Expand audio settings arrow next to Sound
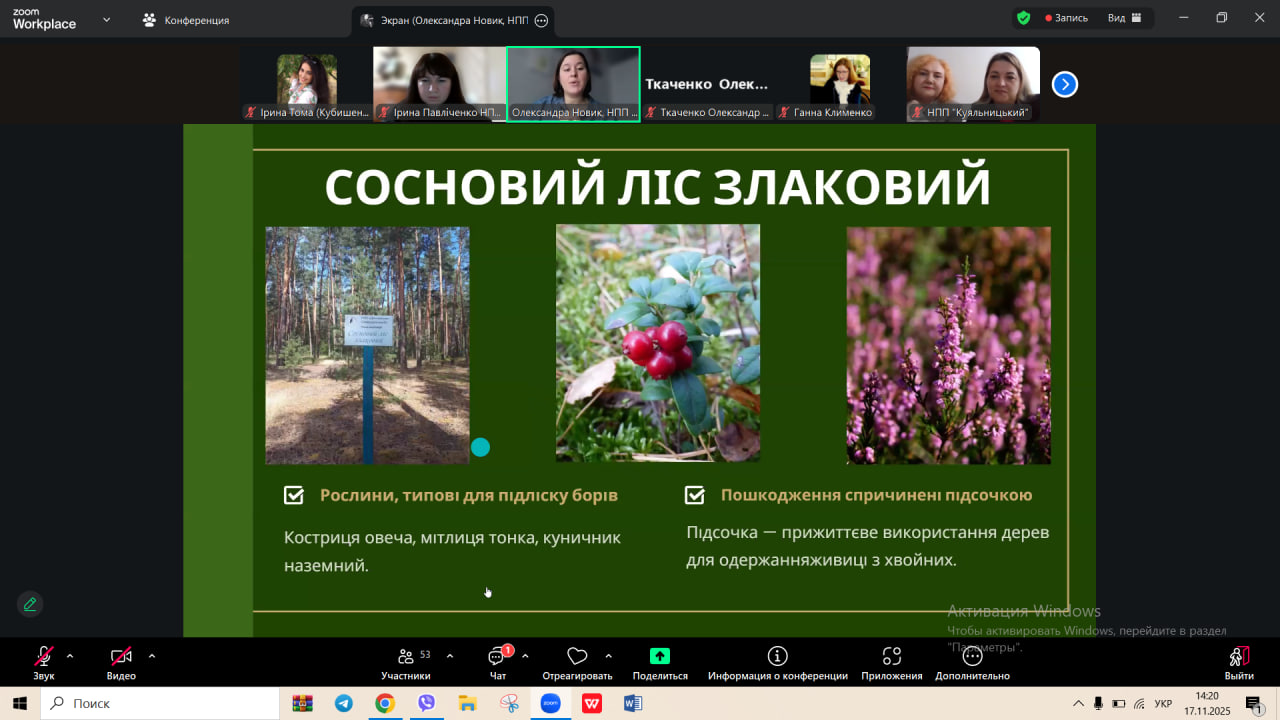1280x720 pixels. pos(70,656)
